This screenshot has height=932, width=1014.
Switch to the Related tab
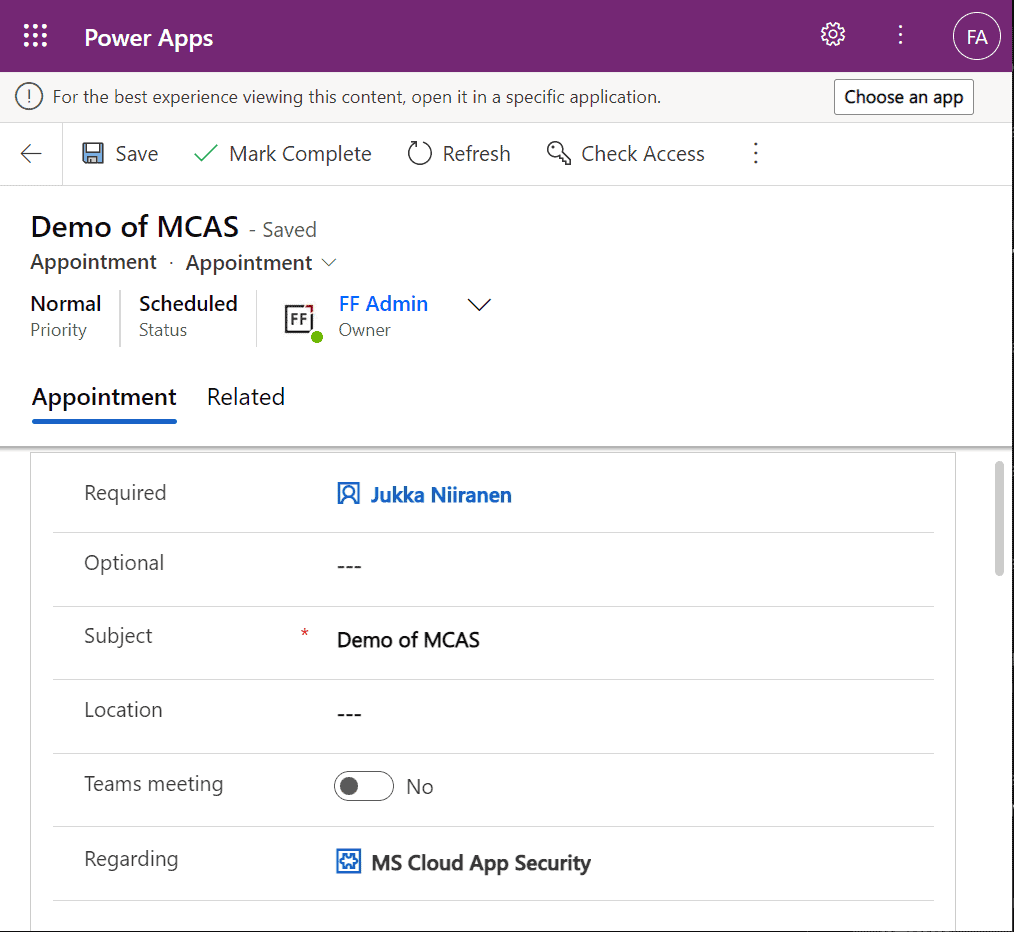coord(246,397)
